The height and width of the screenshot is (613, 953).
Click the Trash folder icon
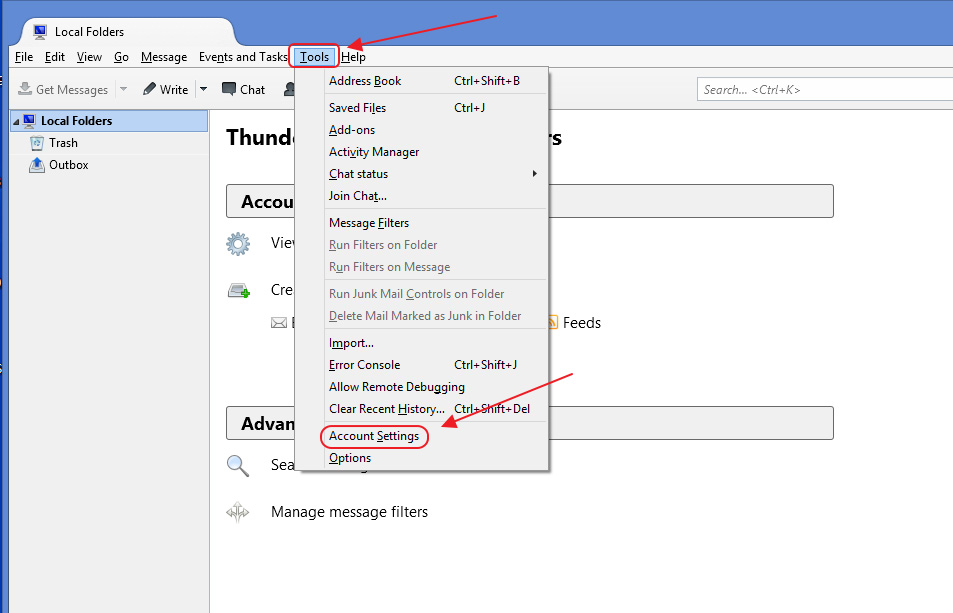pyautogui.click(x=37, y=143)
